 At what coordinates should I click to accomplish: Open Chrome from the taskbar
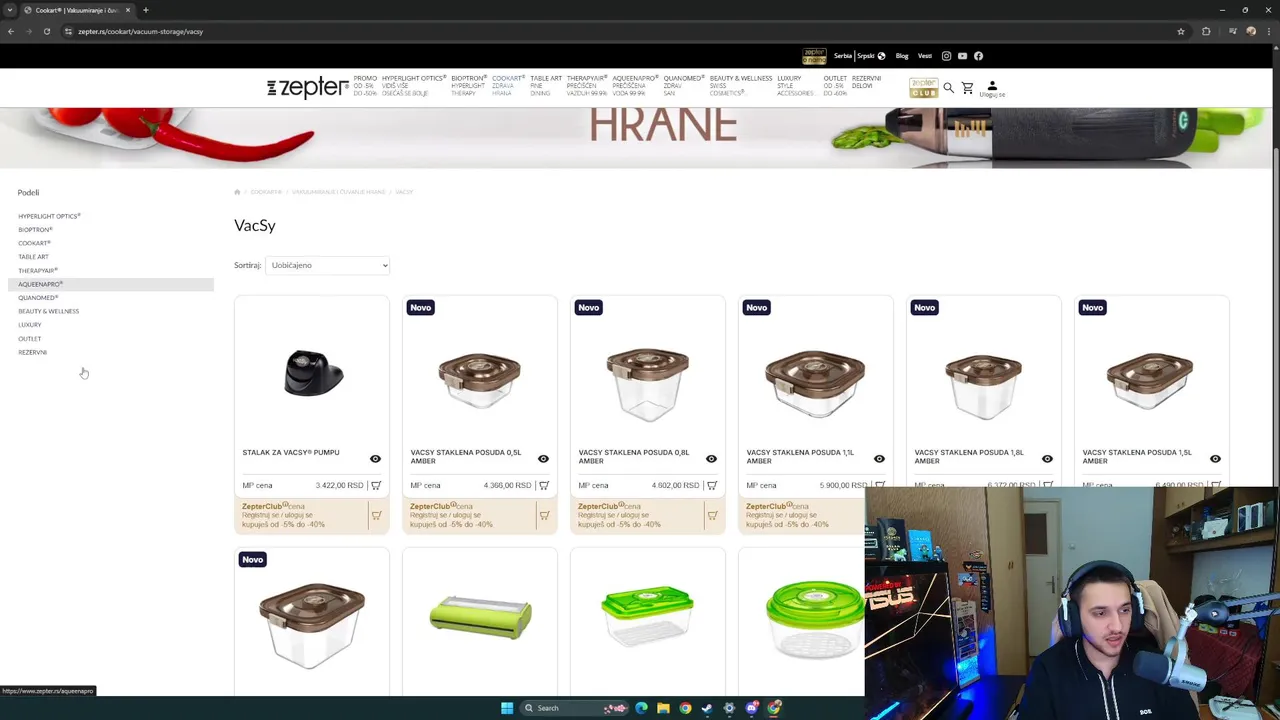(x=685, y=708)
